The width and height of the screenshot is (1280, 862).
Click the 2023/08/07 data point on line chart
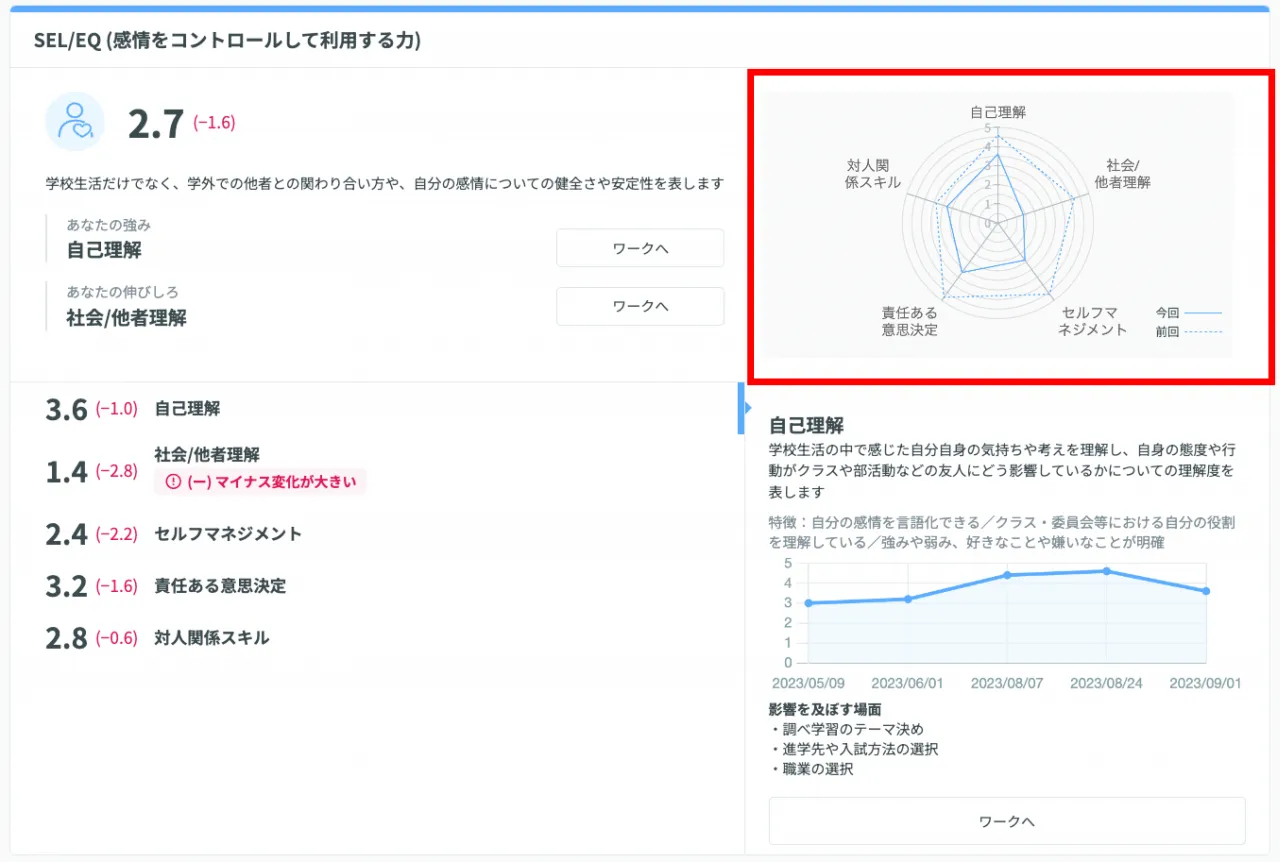click(x=1007, y=575)
